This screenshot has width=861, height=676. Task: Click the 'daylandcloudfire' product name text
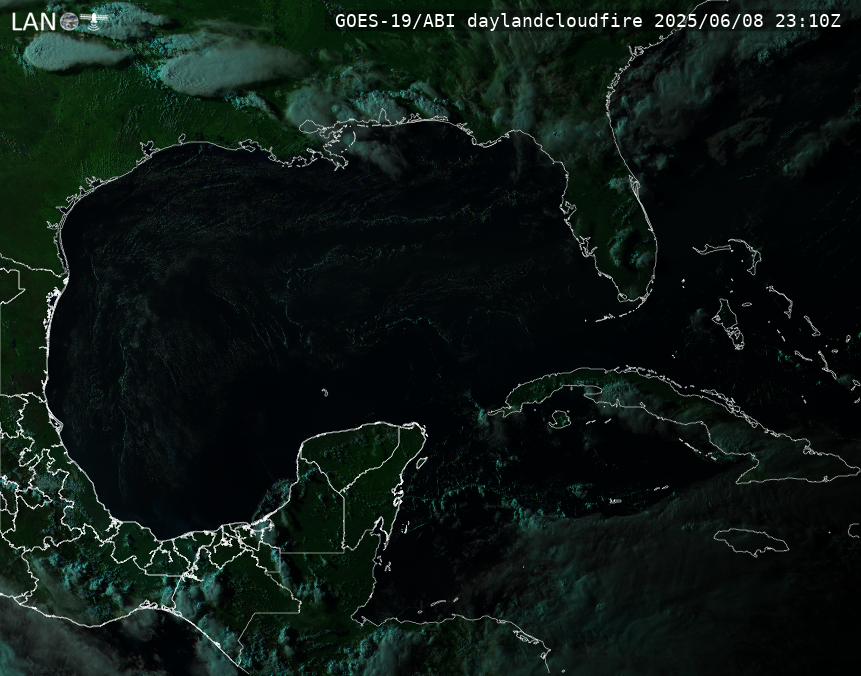click(555, 21)
